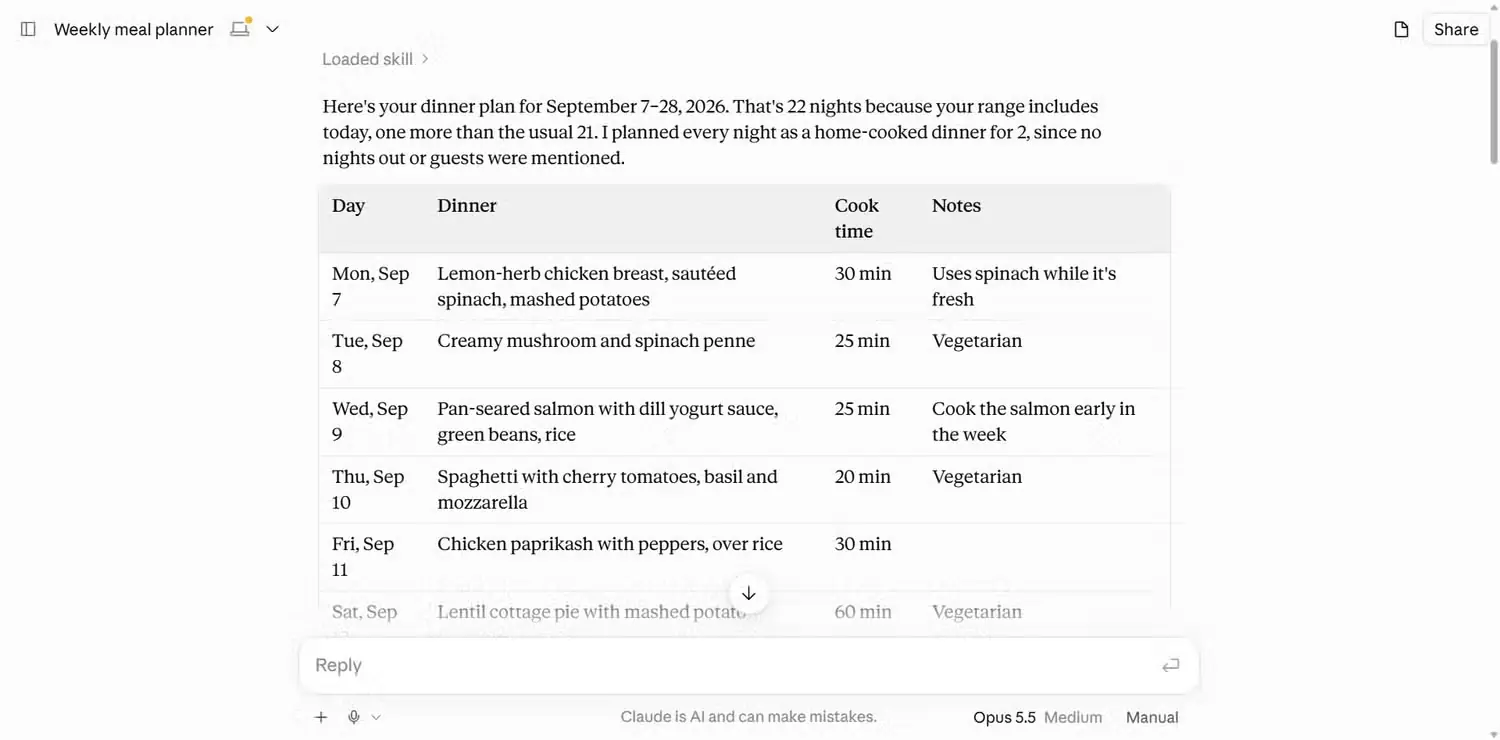Toggle the sidebar panel icon
1500x740 pixels.
tap(28, 29)
